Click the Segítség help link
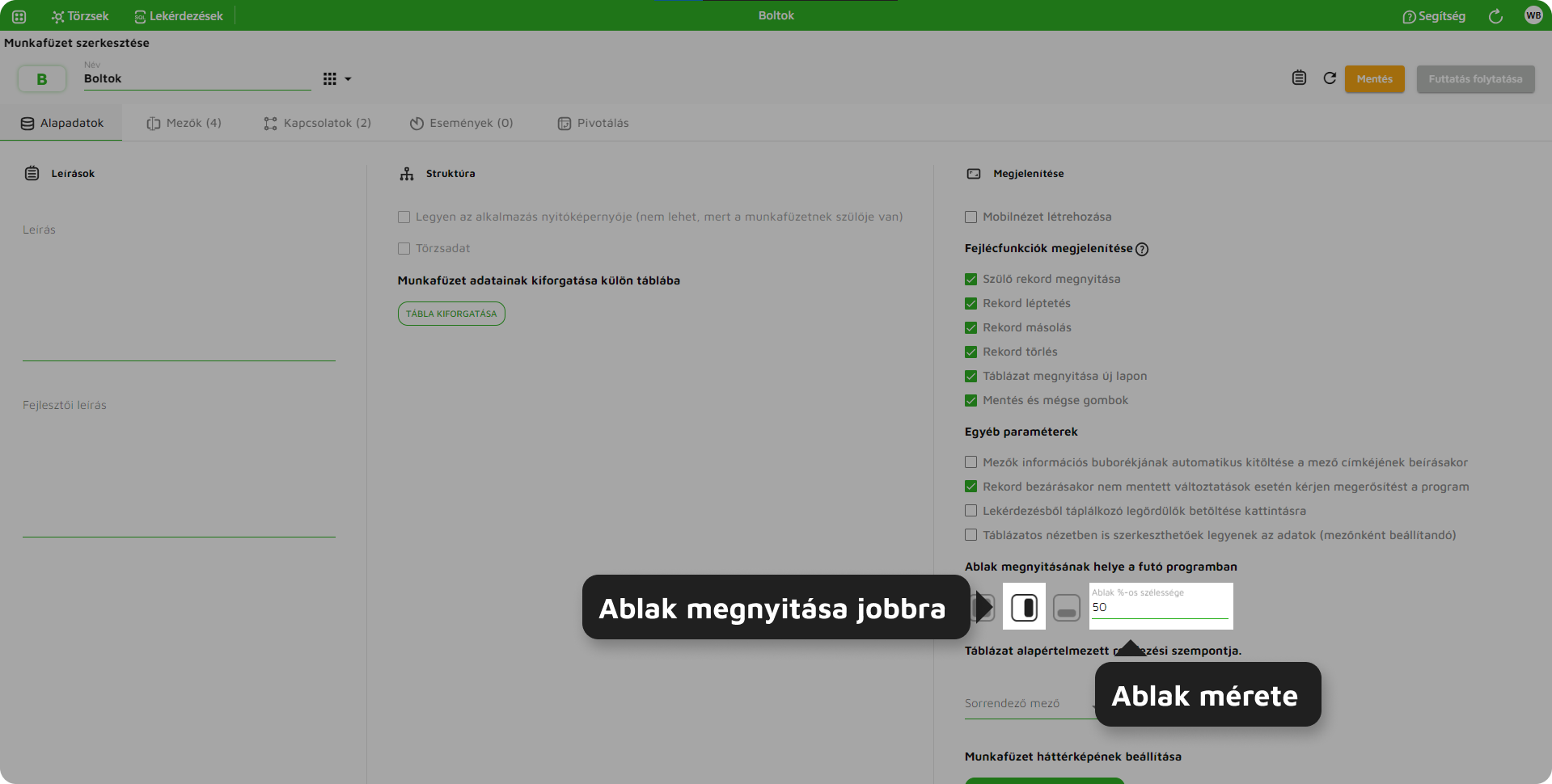The image size is (1552, 784). [x=1434, y=16]
